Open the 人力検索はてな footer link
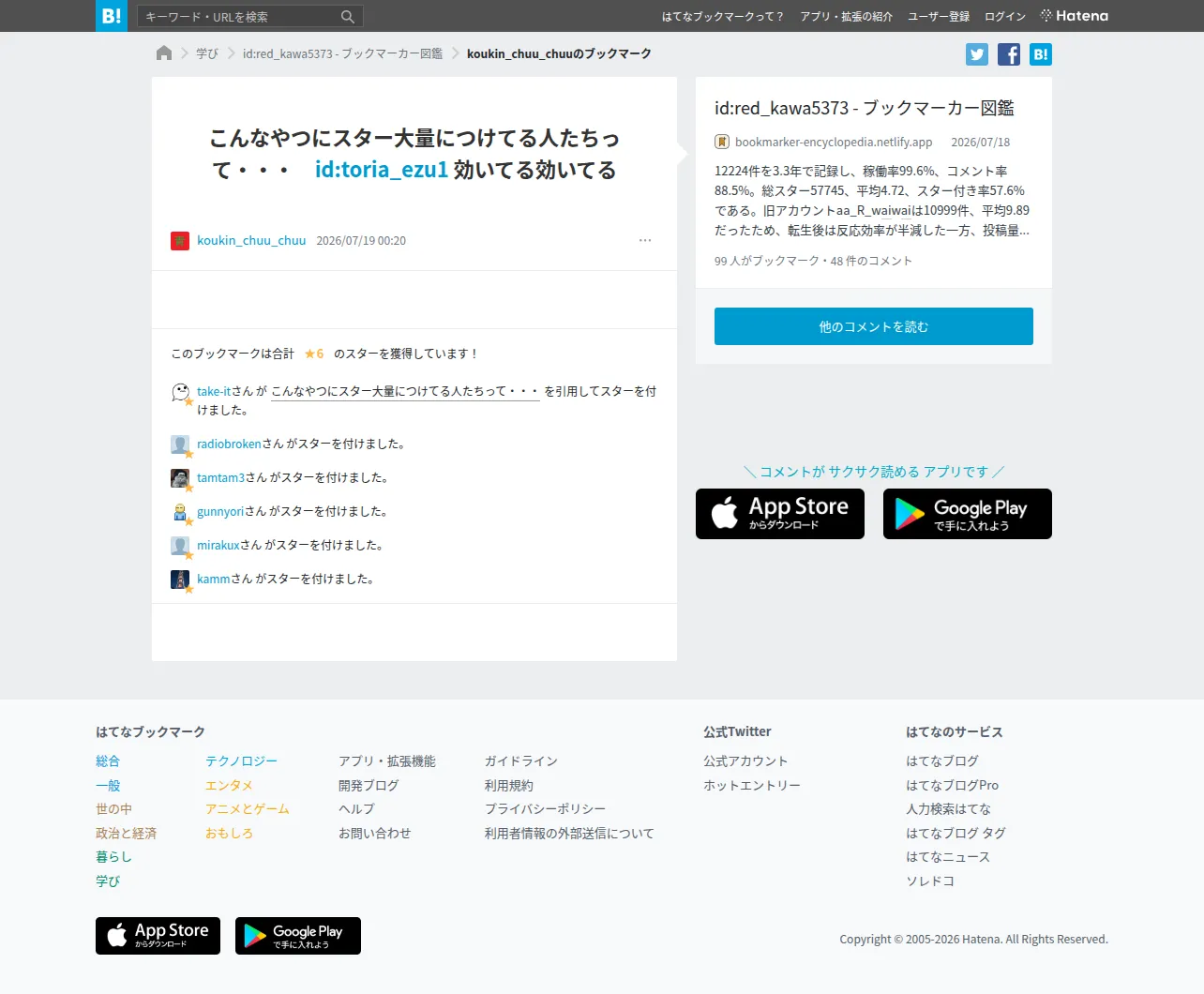The width and height of the screenshot is (1204, 994). pos(948,809)
